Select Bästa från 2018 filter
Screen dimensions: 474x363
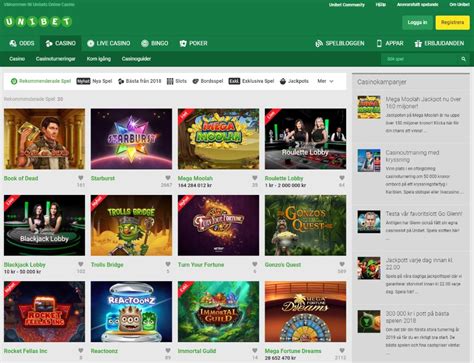[x=139, y=81]
